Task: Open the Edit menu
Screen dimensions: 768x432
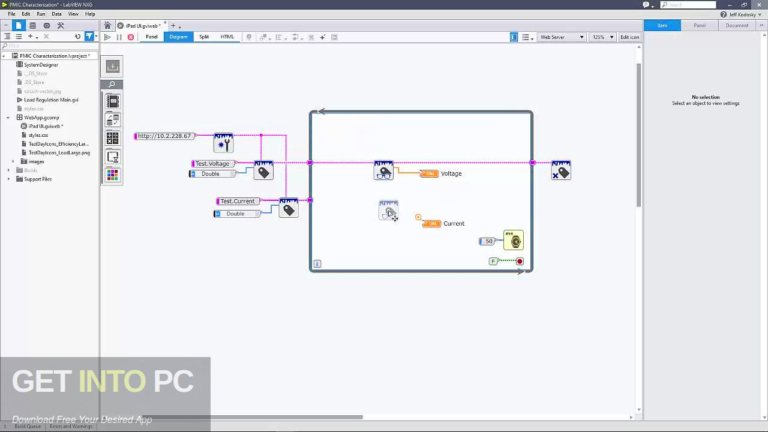Action: (x=26, y=14)
